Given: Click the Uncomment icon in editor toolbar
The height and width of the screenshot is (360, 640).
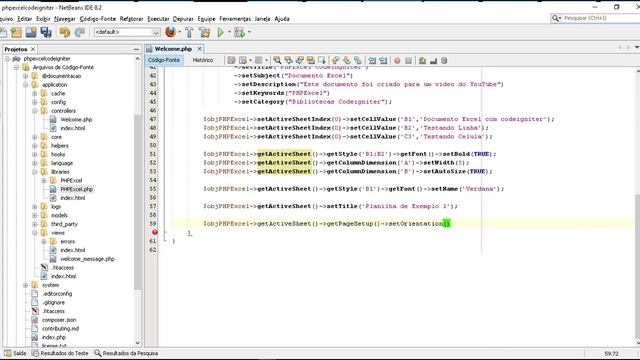Looking at the screenshot, I should tap(433, 61).
